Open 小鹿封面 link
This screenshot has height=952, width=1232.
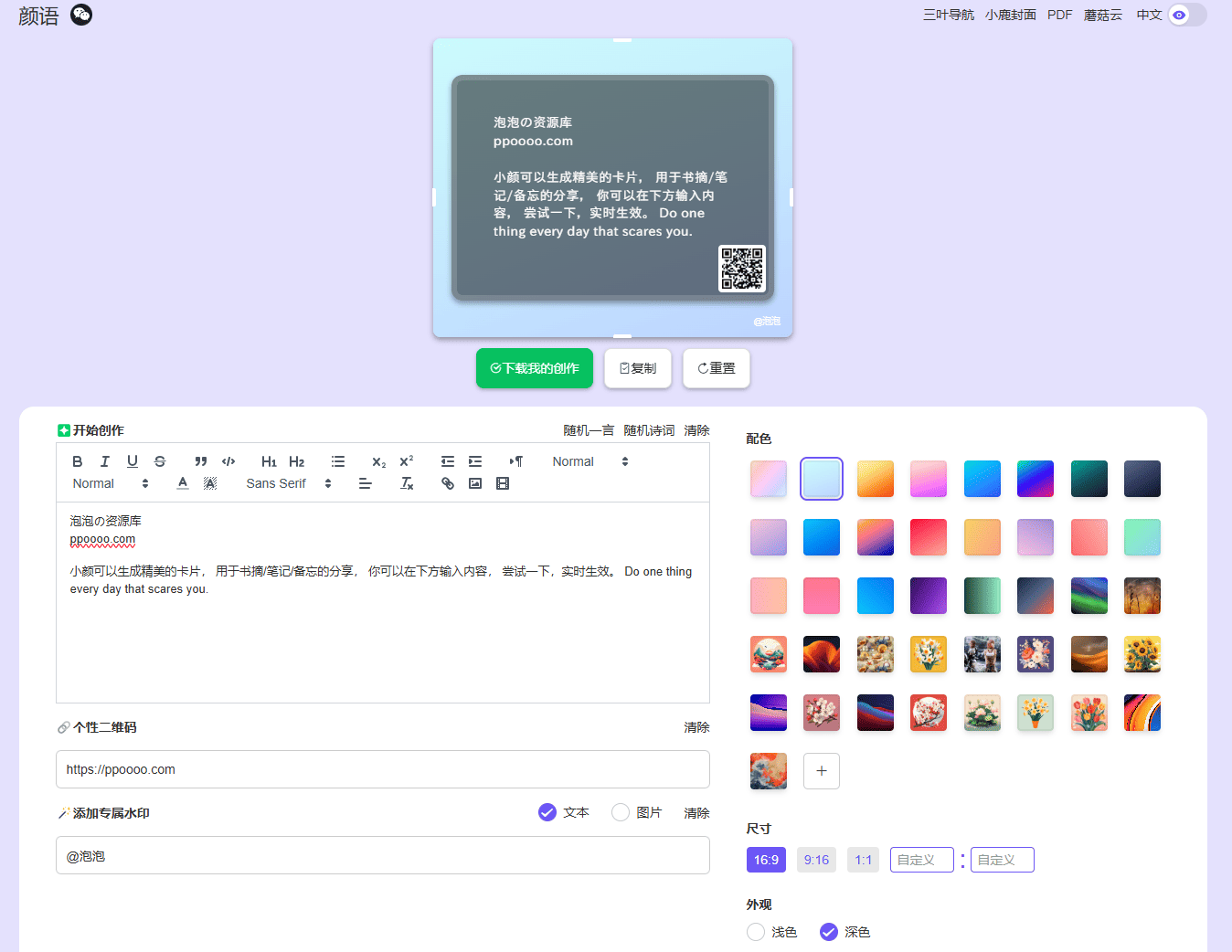[1011, 15]
